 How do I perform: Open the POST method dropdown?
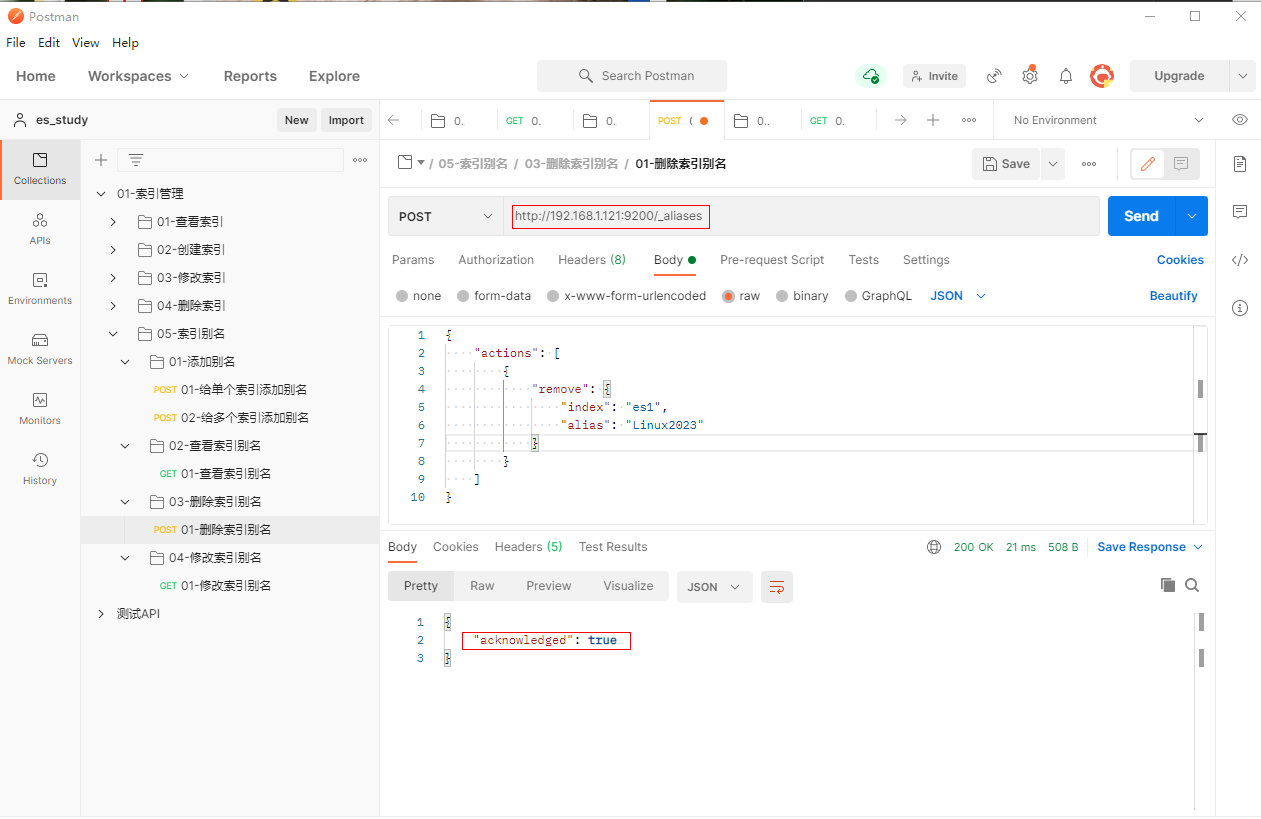[446, 216]
